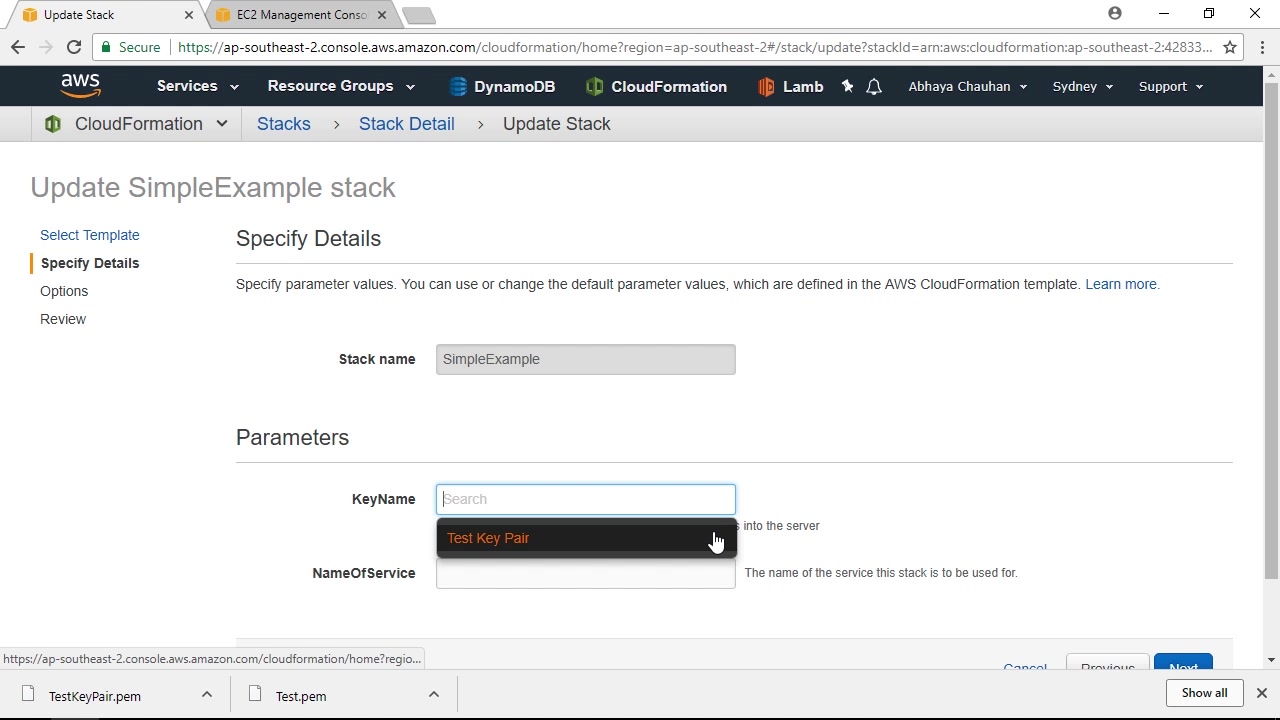Image resolution: width=1280 pixels, height=720 pixels.
Task: Click the CloudFormation breadcrumb service icon
Action: tap(53, 124)
